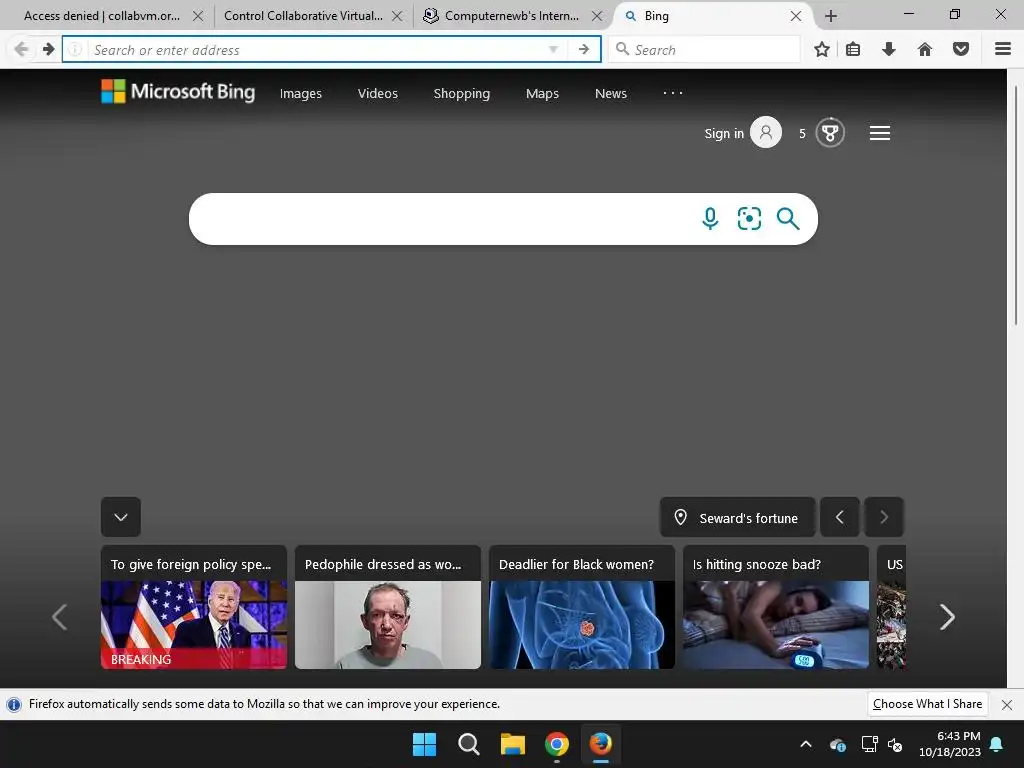The image size is (1024, 768).
Task: Click the muted volume tray icon
Action: pyautogui.click(x=895, y=744)
